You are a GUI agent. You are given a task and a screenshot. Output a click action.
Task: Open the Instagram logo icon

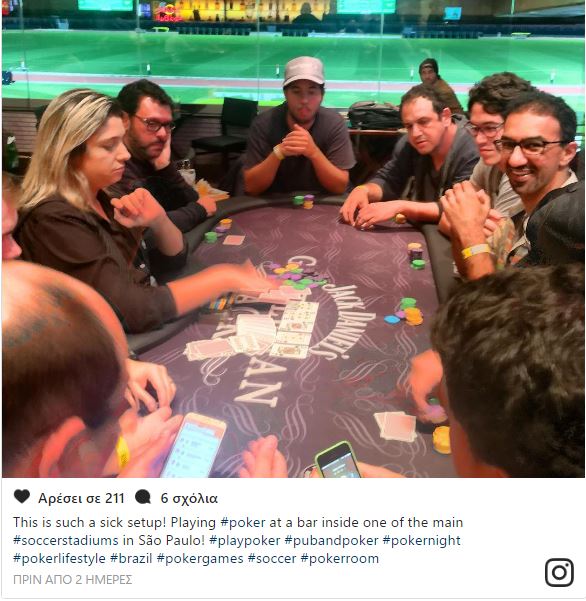(x=559, y=573)
